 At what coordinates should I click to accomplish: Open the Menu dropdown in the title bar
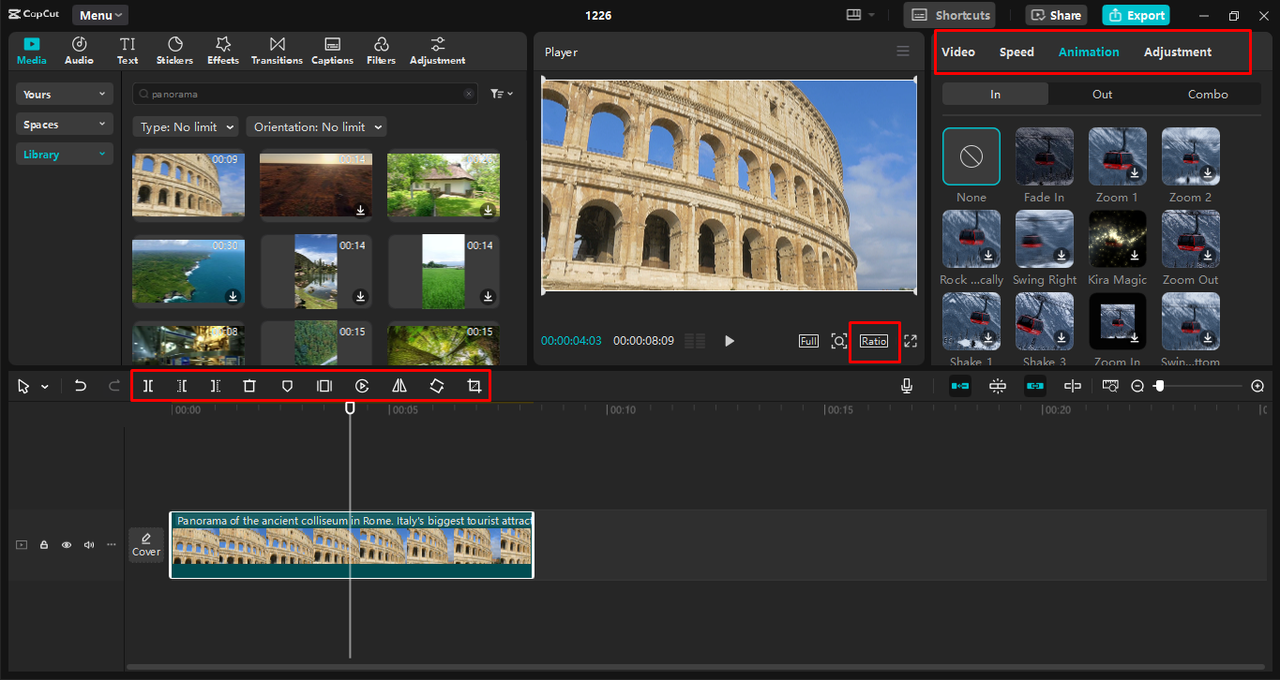pos(99,15)
